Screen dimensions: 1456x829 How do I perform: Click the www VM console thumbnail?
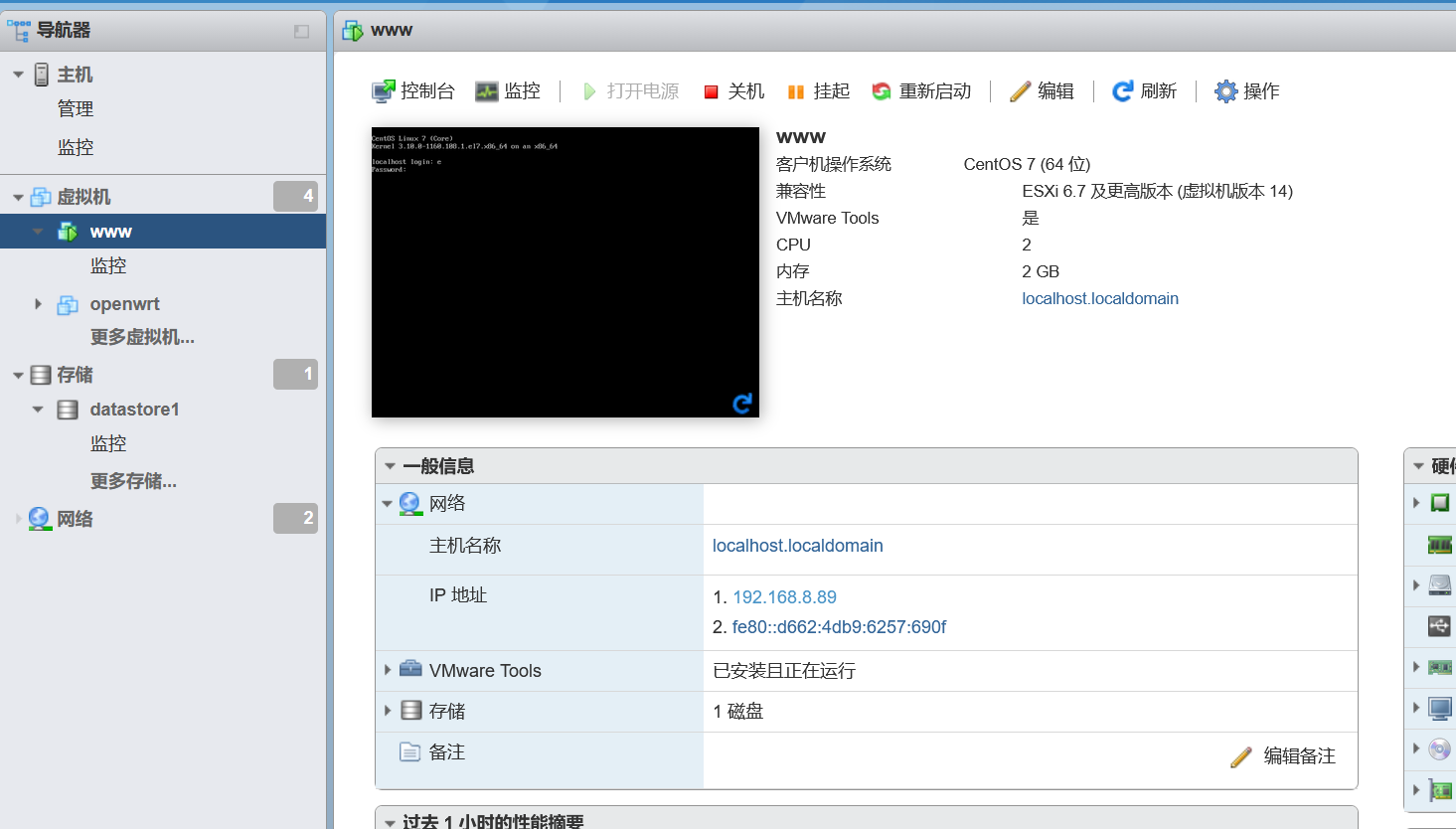click(x=566, y=272)
